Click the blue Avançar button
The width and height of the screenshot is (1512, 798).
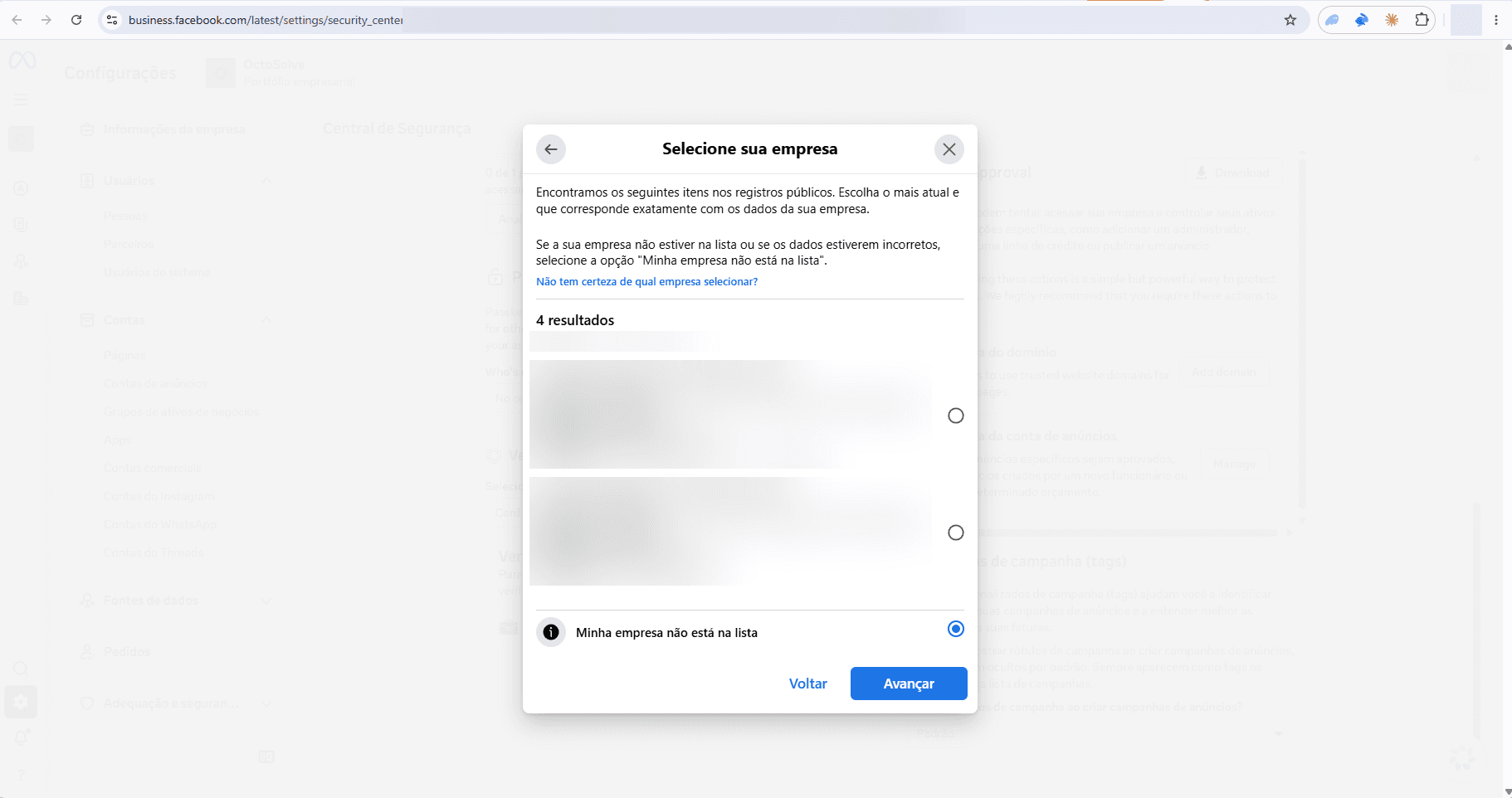[x=909, y=684]
